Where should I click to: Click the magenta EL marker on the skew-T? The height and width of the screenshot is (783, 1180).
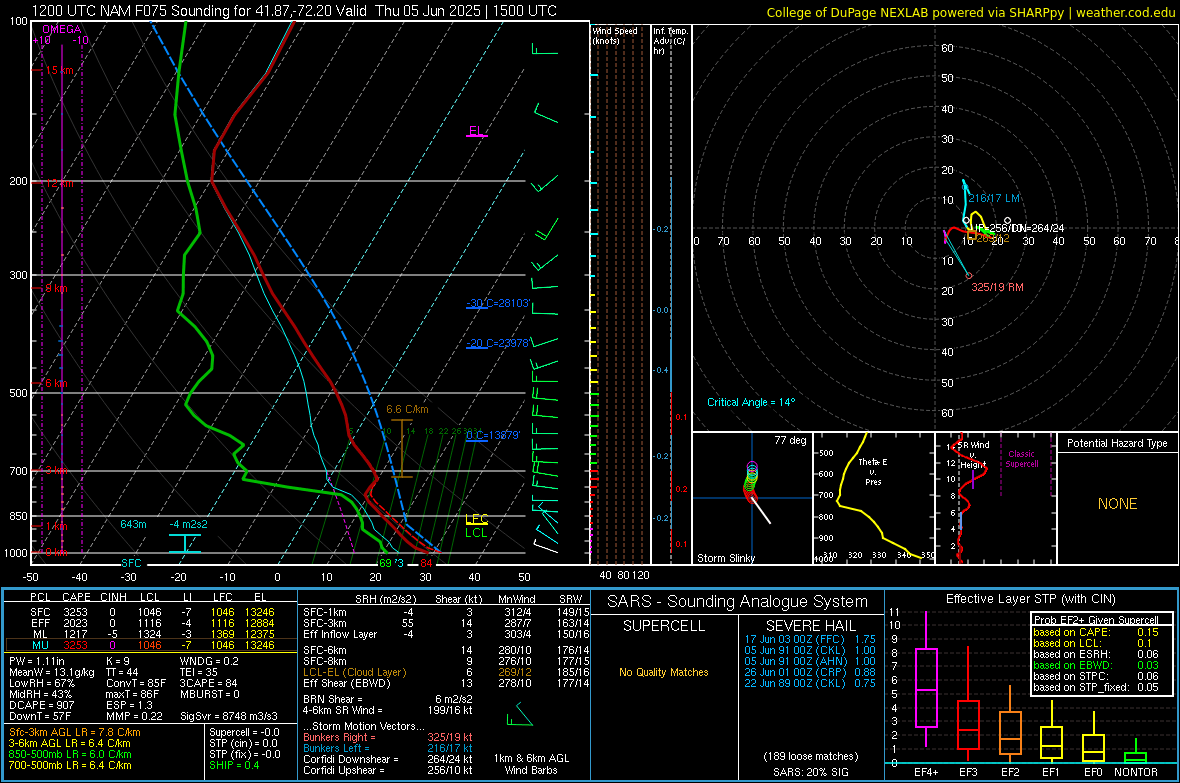476,131
